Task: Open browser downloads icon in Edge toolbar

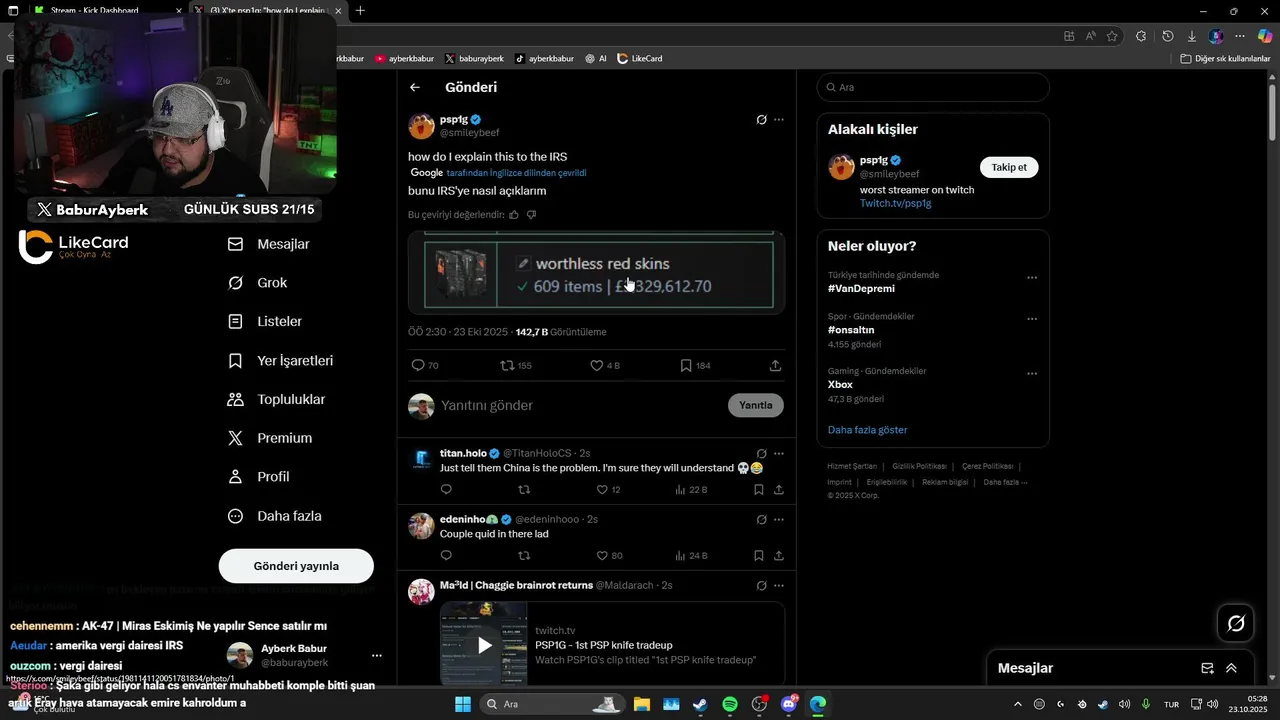Action: pyautogui.click(x=1191, y=36)
